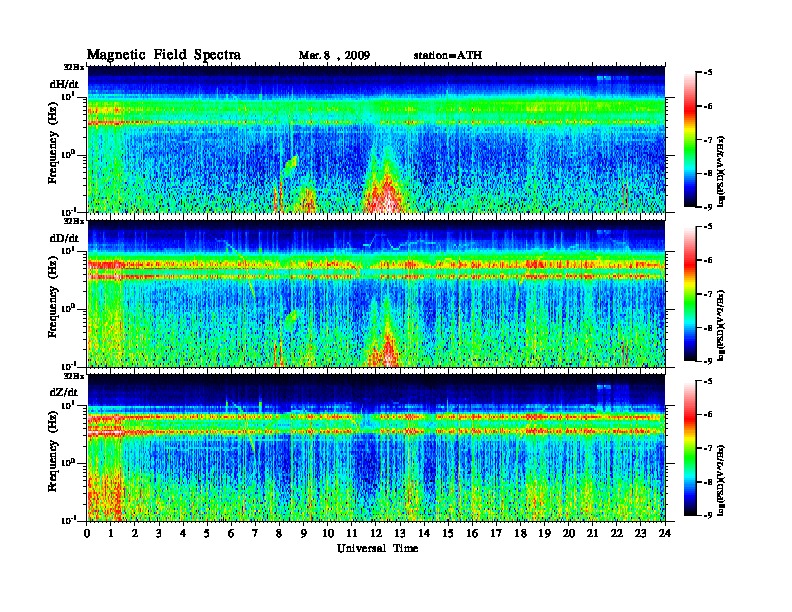Click the color bar beside the dZ/dt panel
Viewport: 792px width, 612px height.
tap(690, 448)
